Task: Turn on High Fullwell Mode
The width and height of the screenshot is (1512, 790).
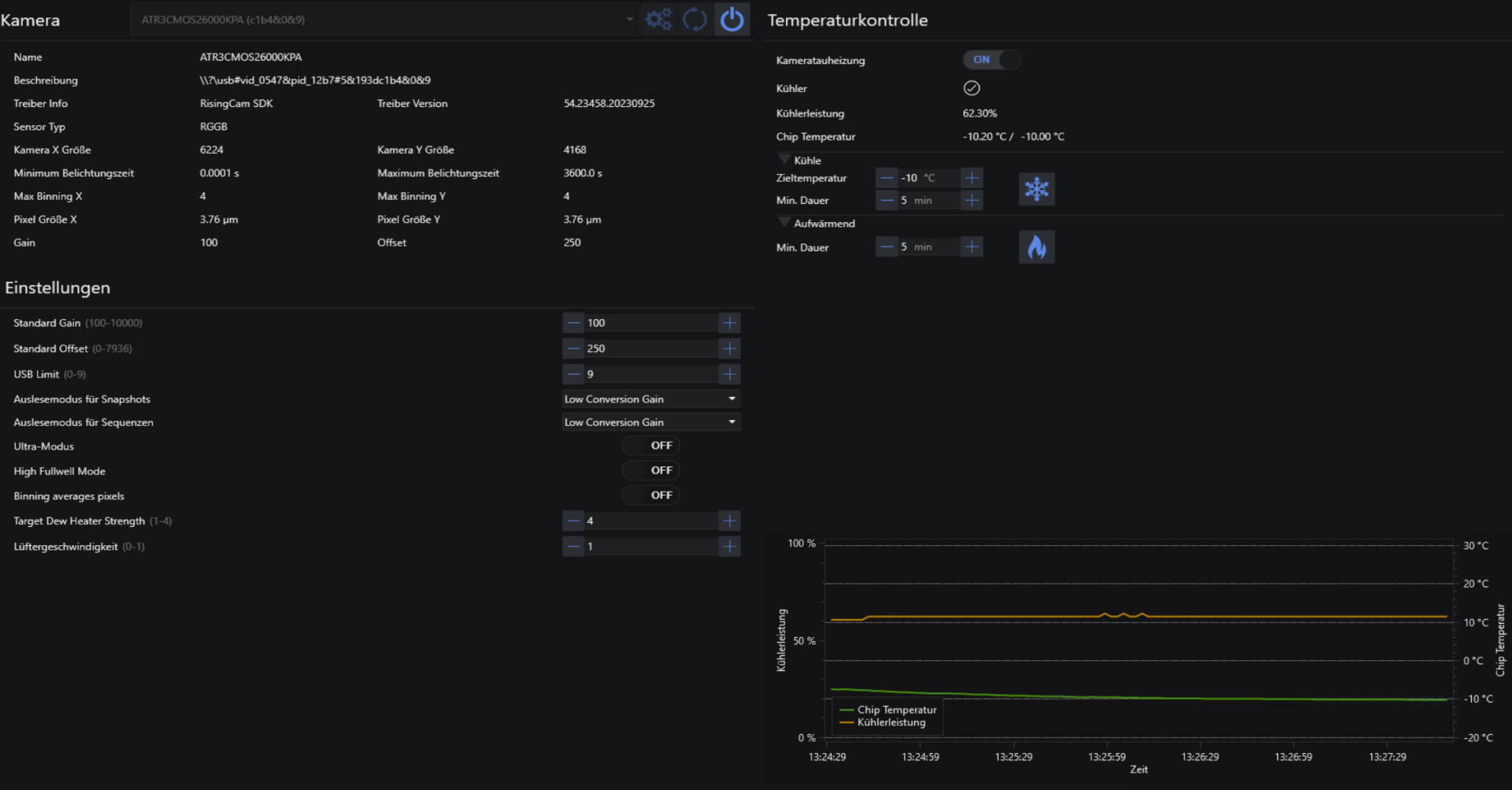Action: (650, 470)
